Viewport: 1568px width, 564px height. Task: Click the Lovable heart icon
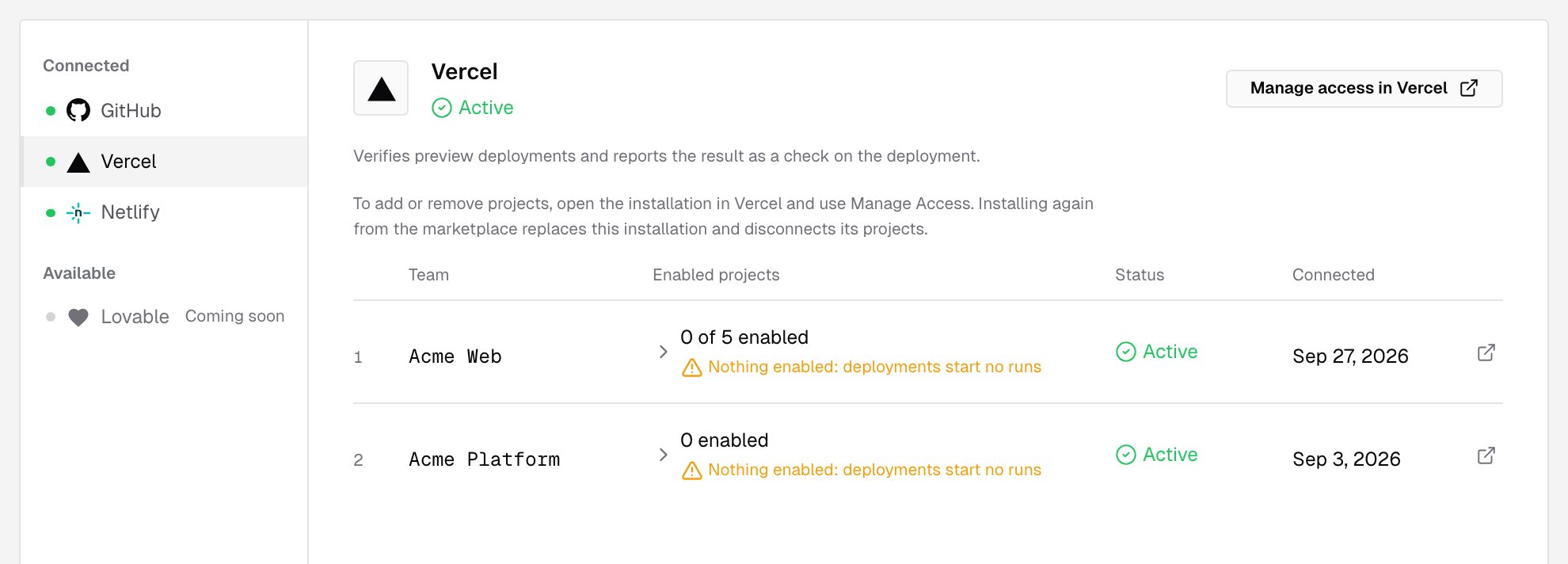click(x=78, y=317)
